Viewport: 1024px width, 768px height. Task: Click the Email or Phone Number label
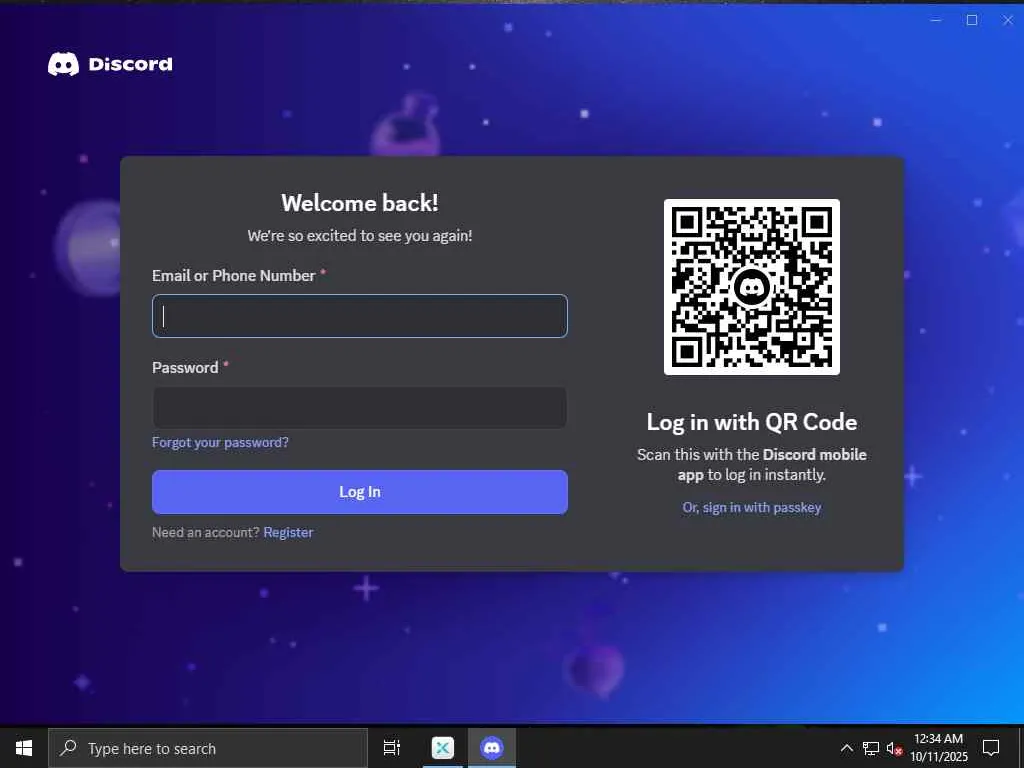click(234, 276)
